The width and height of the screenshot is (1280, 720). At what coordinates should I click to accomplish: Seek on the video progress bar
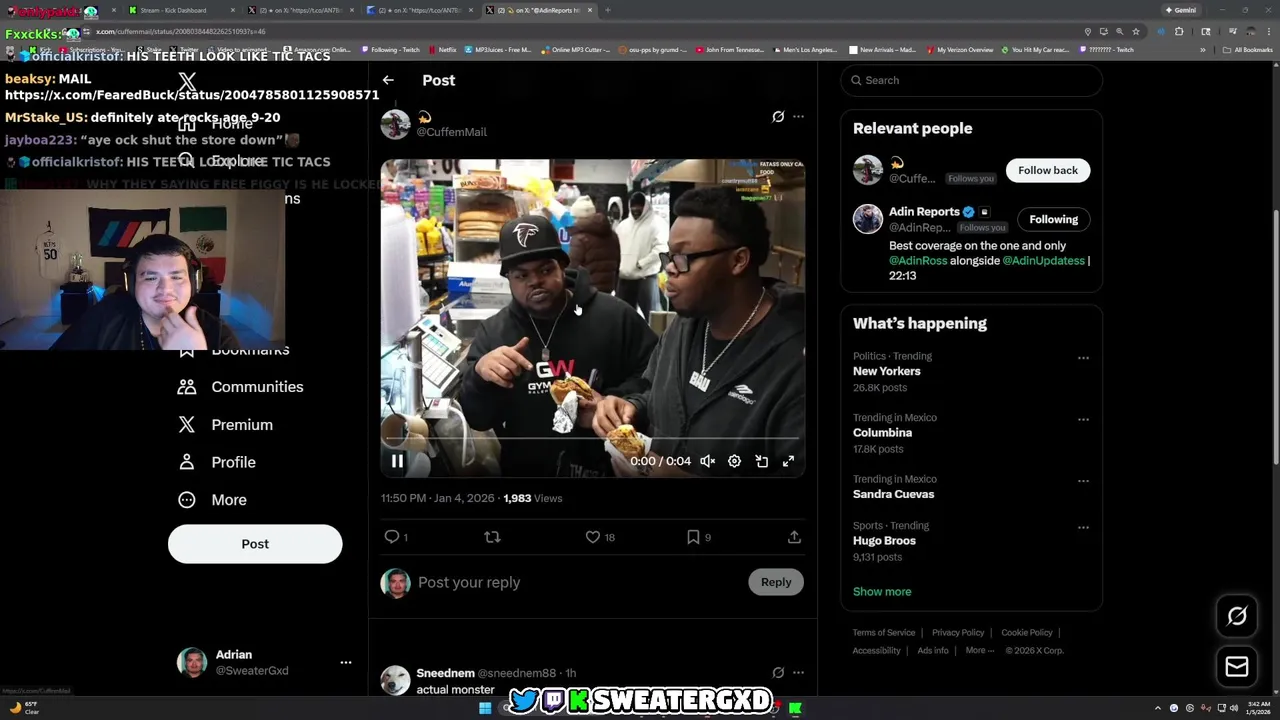point(592,438)
